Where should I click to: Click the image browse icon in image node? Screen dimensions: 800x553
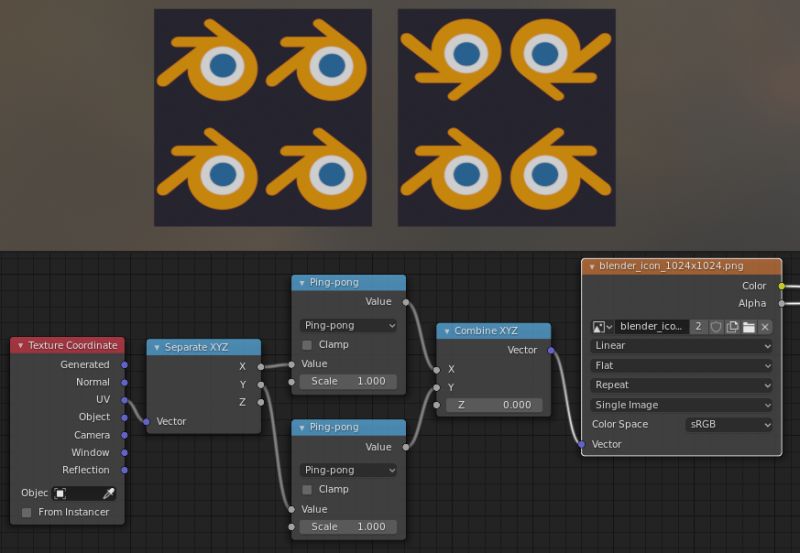click(602, 327)
